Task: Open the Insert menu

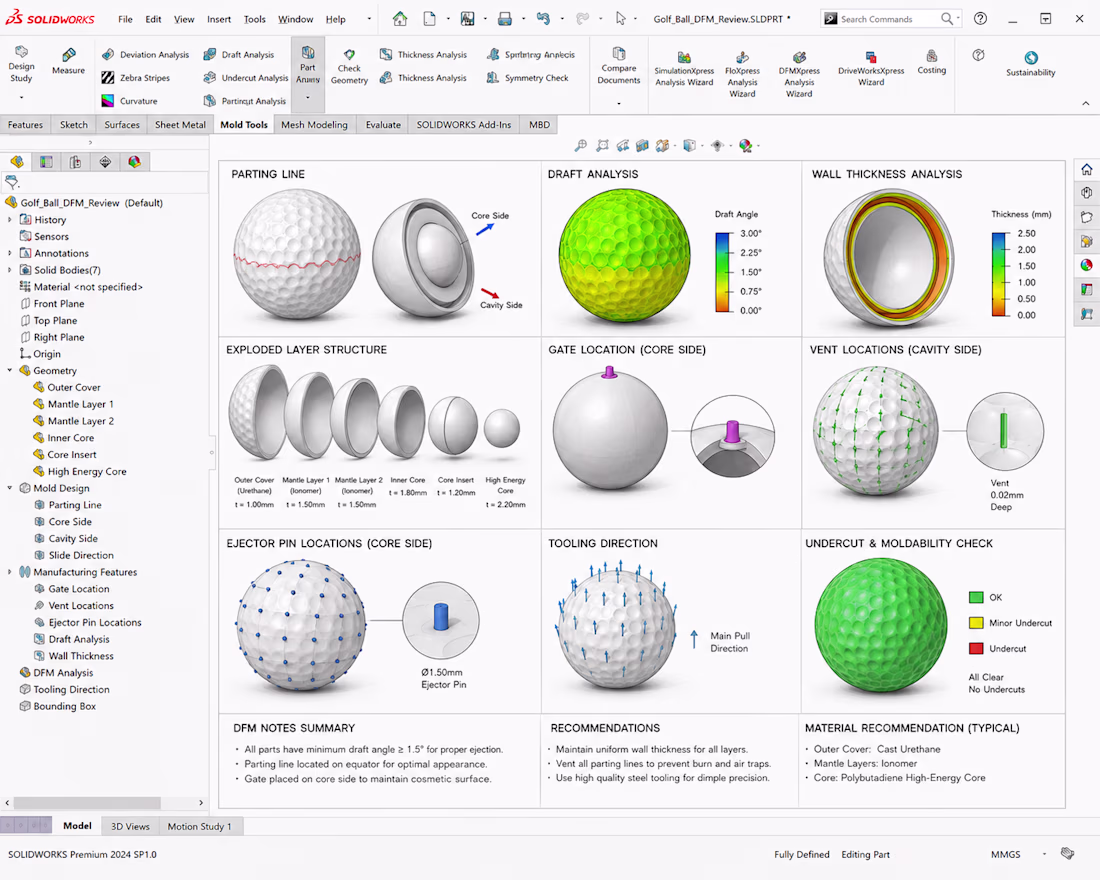Action: tap(219, 19)
